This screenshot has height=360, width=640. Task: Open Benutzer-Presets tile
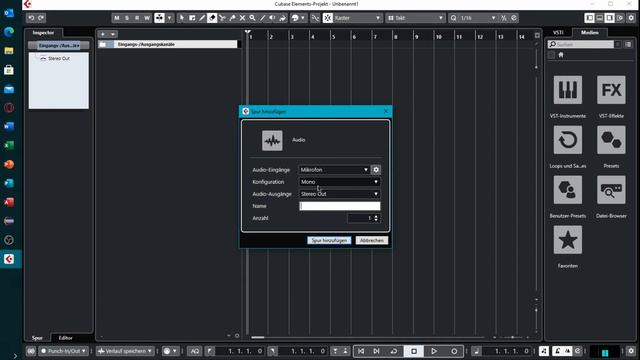(568, 190)
